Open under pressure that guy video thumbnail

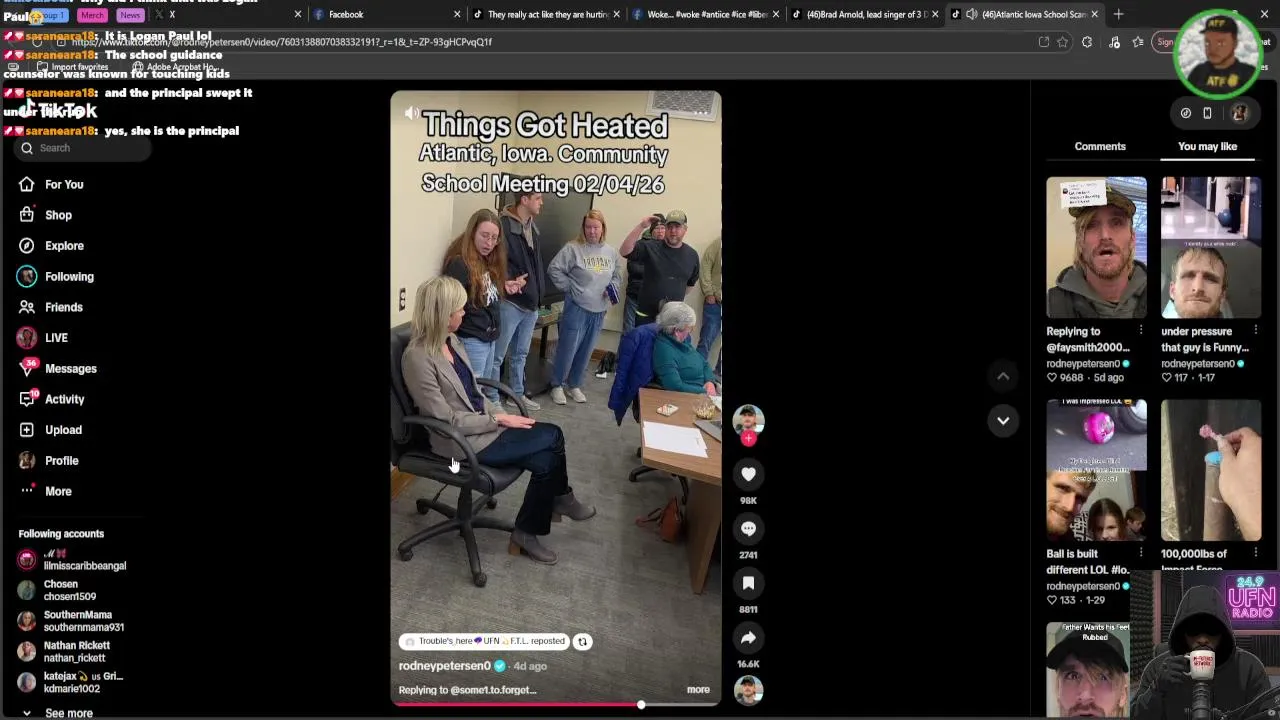[1211, 248]
